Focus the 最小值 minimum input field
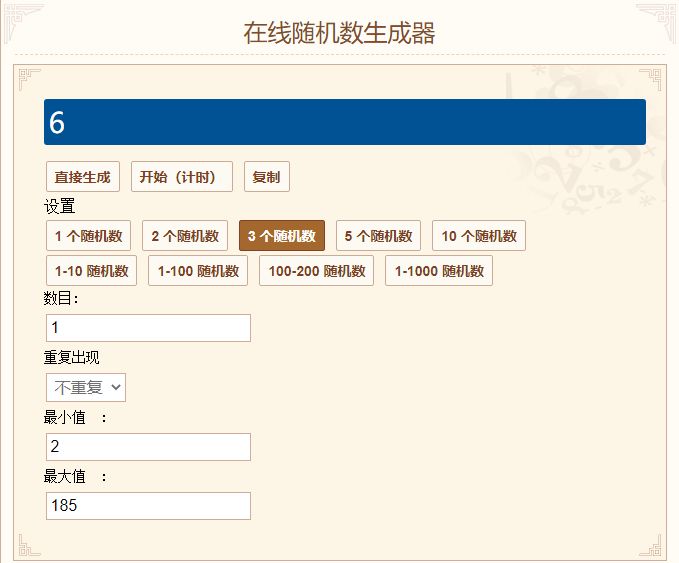679x563 pixels. coord(149,447)
